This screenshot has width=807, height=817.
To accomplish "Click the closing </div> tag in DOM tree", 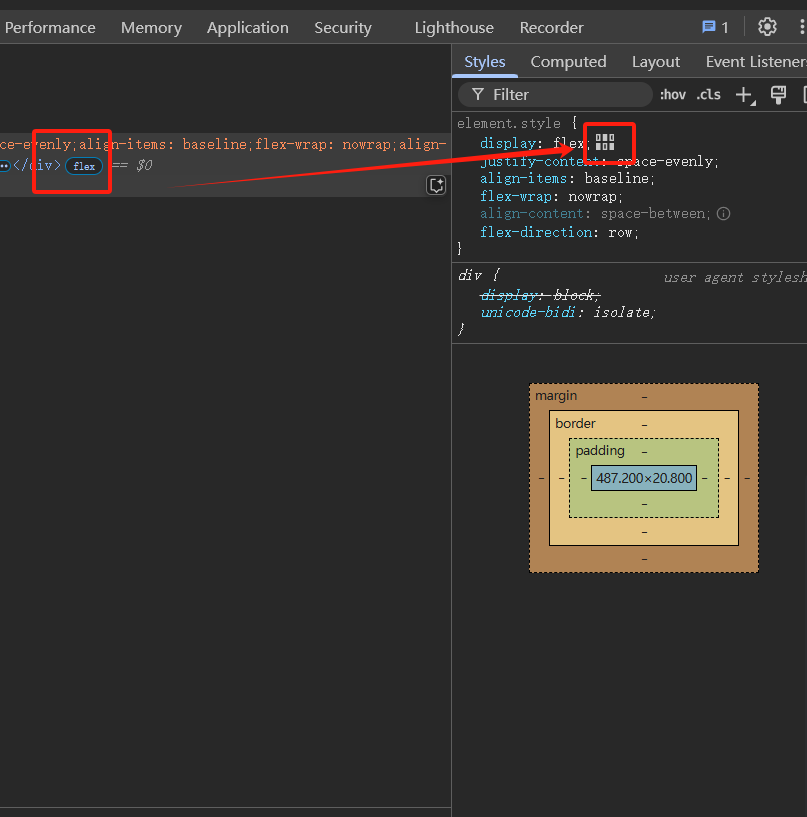I will tap(37, 166).
